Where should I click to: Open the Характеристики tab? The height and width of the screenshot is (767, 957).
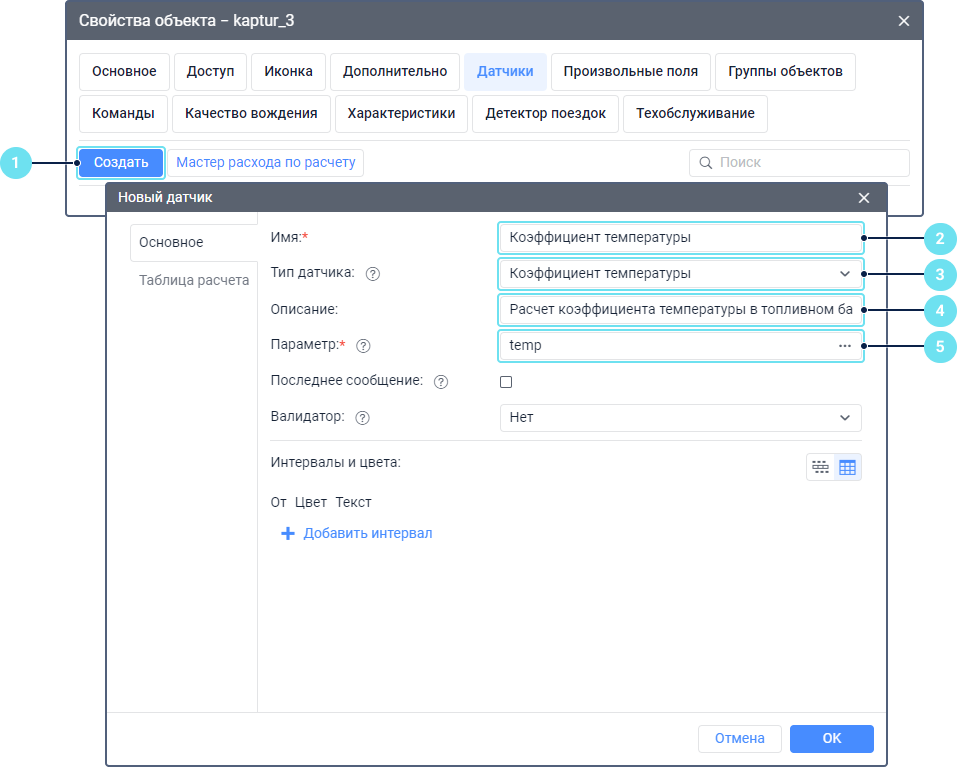tap(401, 114)
